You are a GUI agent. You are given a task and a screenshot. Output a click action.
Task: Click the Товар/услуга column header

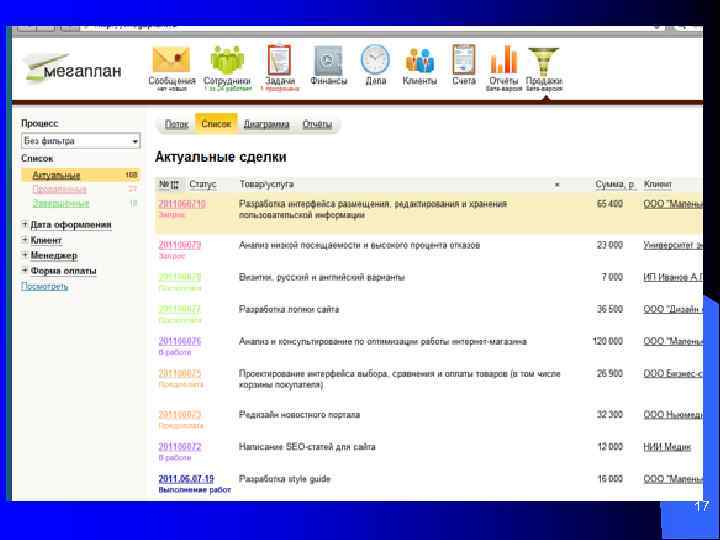[x=266, y=185]
